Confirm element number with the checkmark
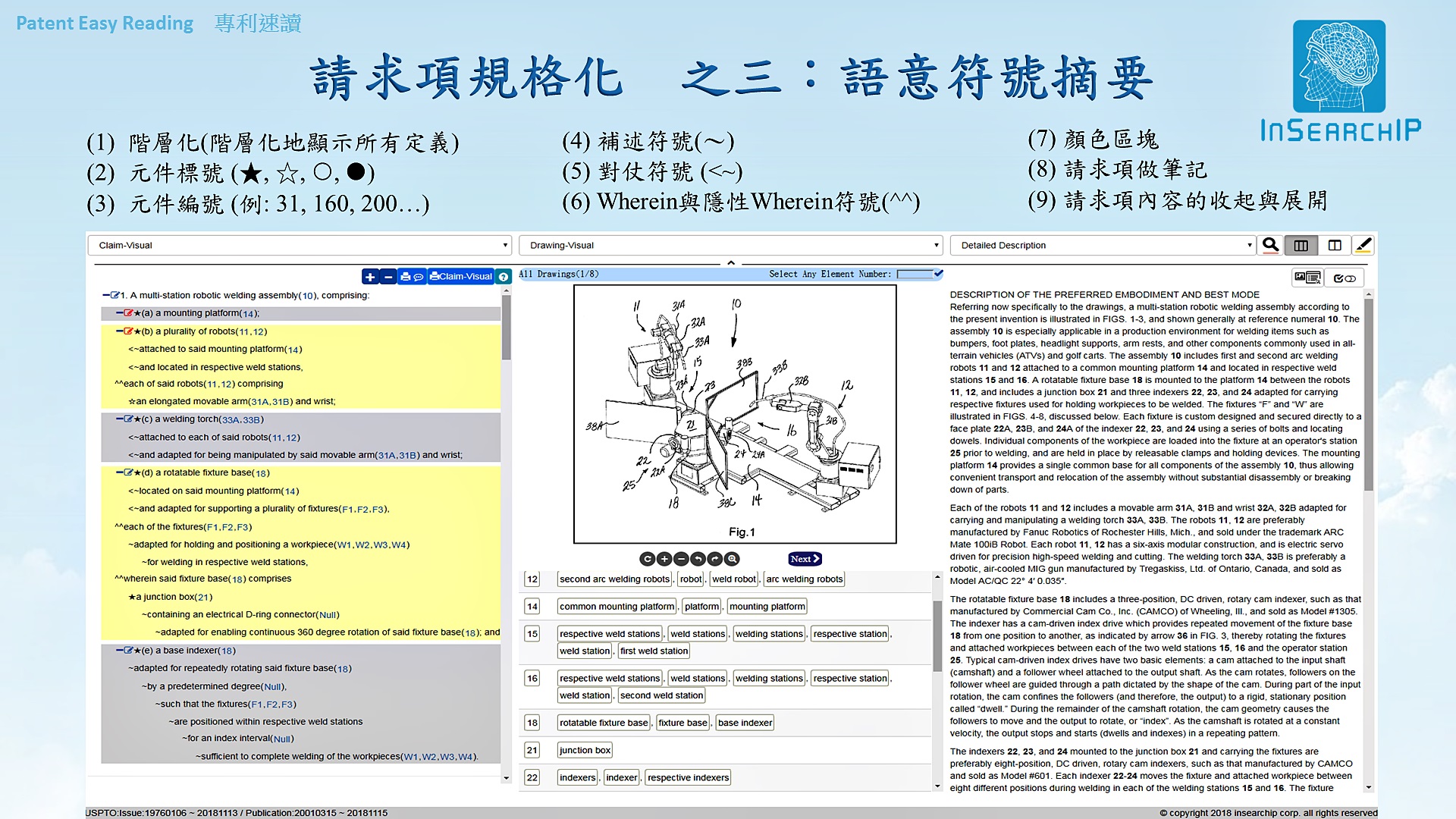This screenshot has height=819, width=1456. click(939, 274)
